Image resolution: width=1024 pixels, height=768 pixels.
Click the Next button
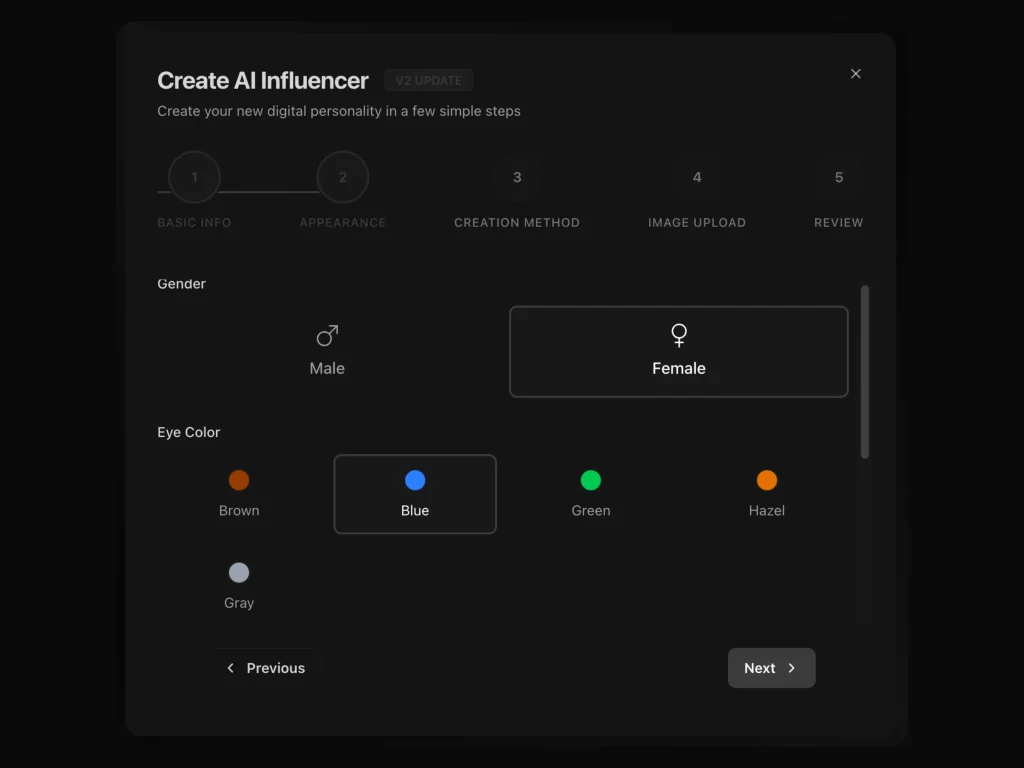point(771,668)
